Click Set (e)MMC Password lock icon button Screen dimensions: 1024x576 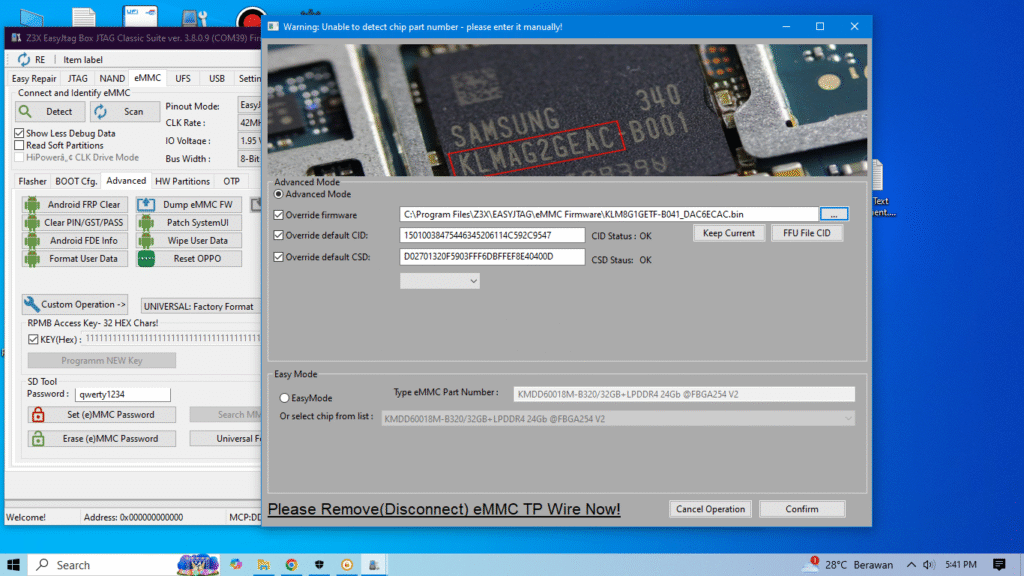click(x=102, y=415)
